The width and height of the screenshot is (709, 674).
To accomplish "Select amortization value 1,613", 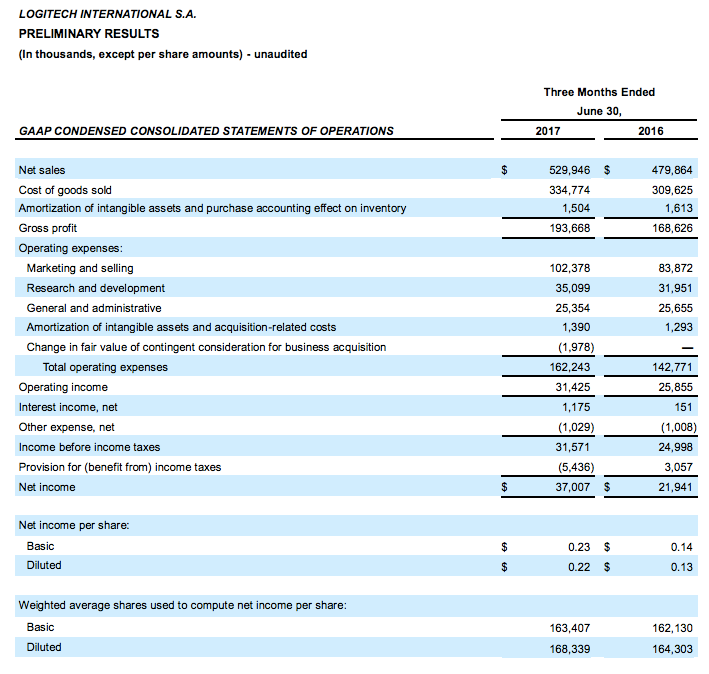I will point(679,208).
